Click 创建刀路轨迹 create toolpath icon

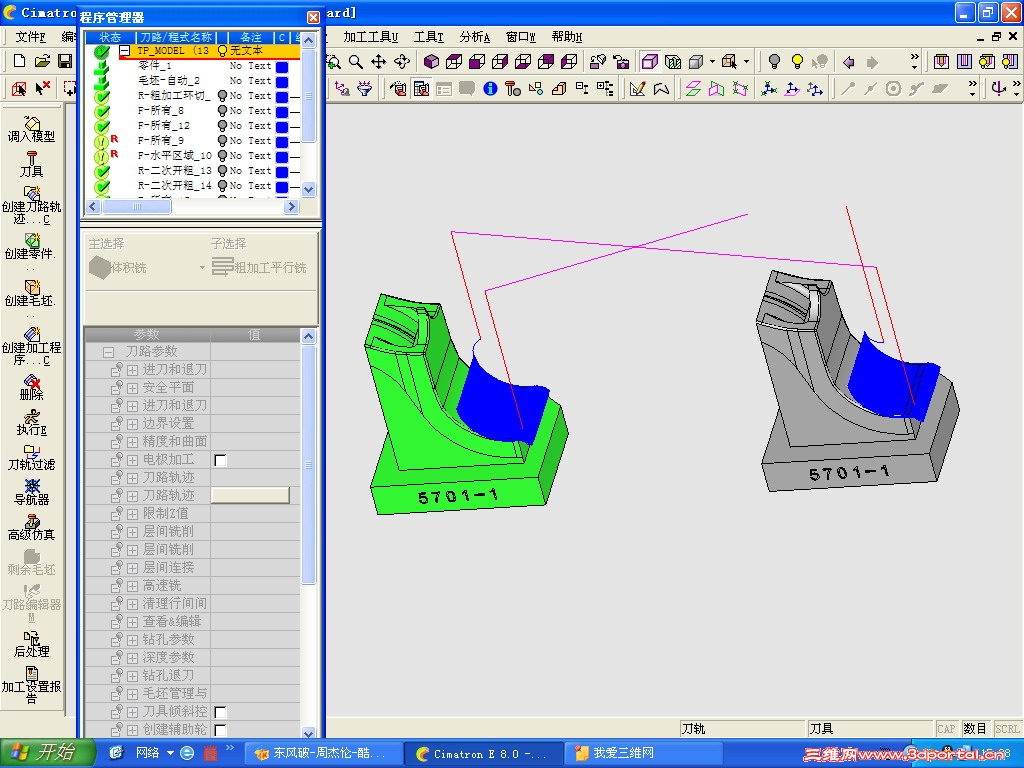(31, 205)
